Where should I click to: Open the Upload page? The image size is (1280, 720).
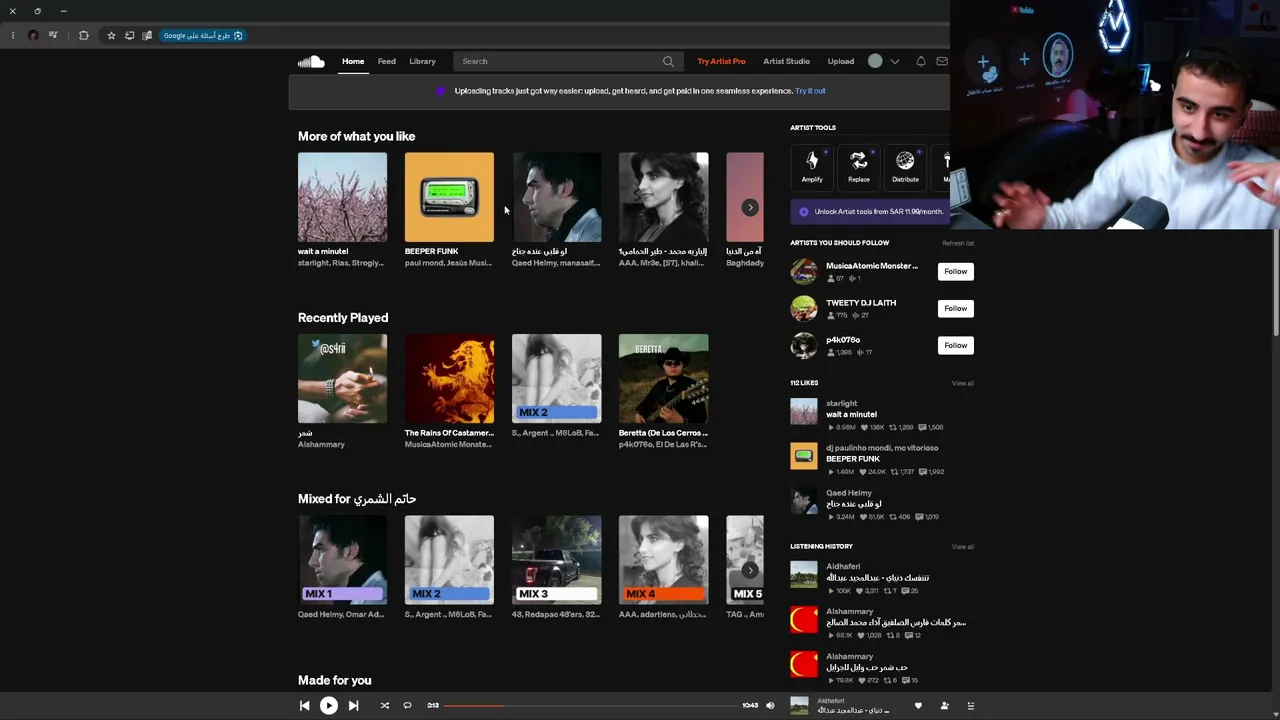pos(841,62)
